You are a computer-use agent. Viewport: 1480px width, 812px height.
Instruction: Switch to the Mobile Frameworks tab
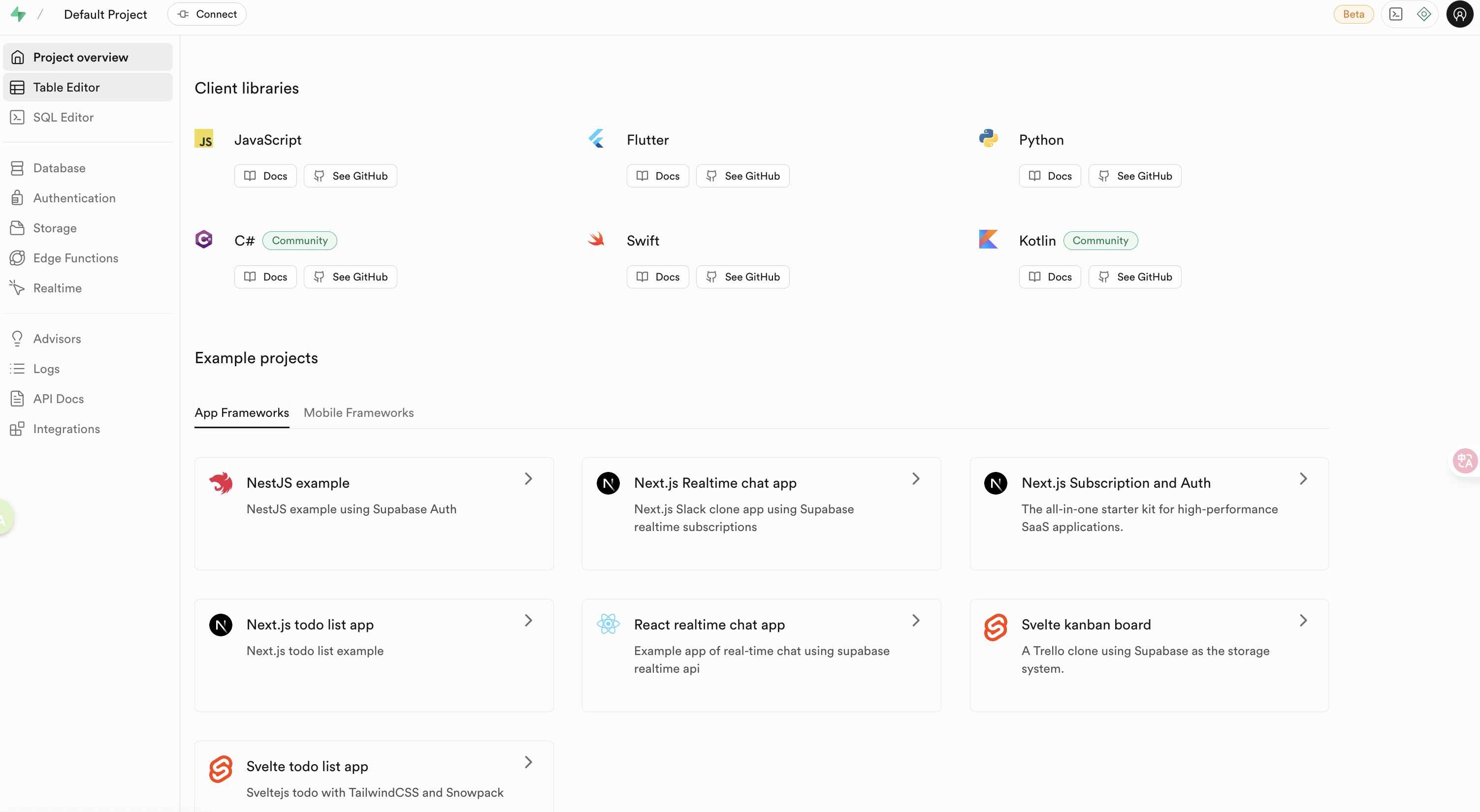tap(358, 412)
